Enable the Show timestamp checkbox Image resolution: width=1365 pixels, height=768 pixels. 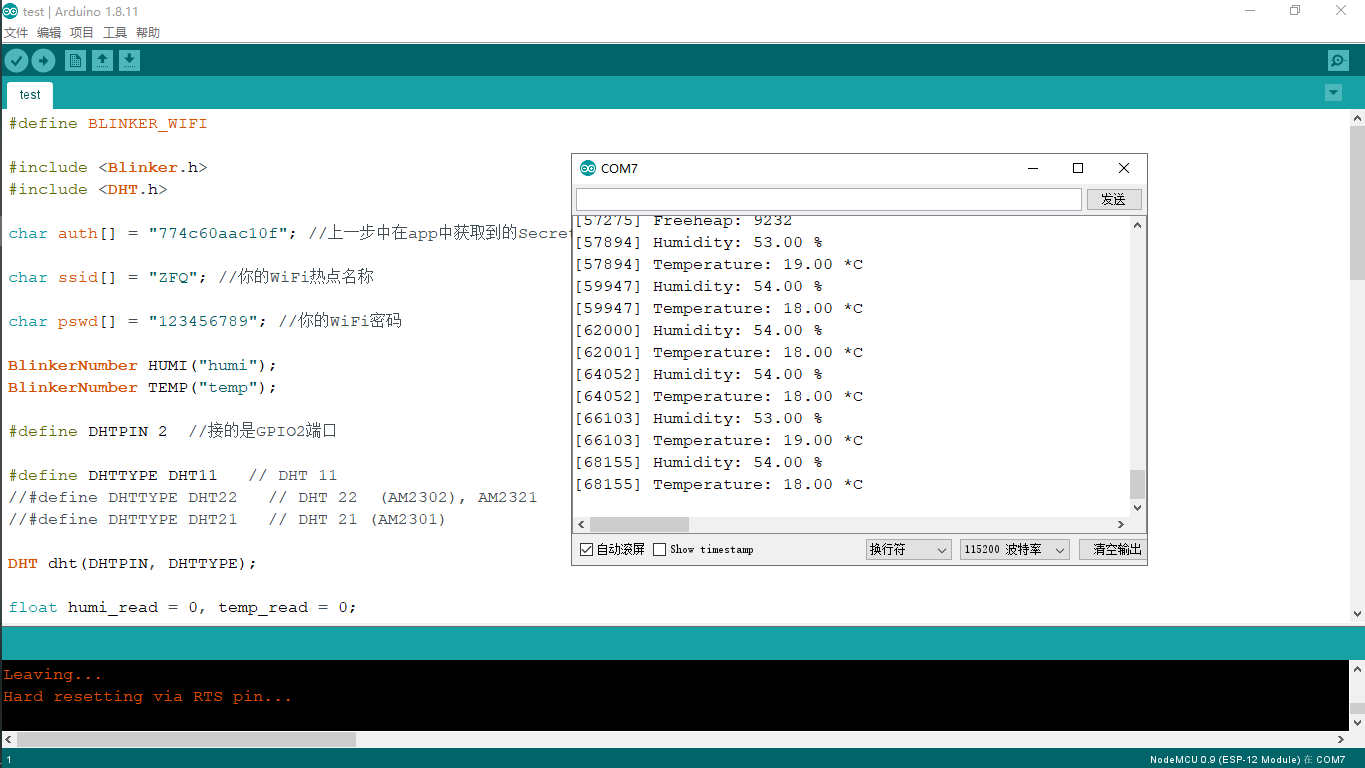659,549
